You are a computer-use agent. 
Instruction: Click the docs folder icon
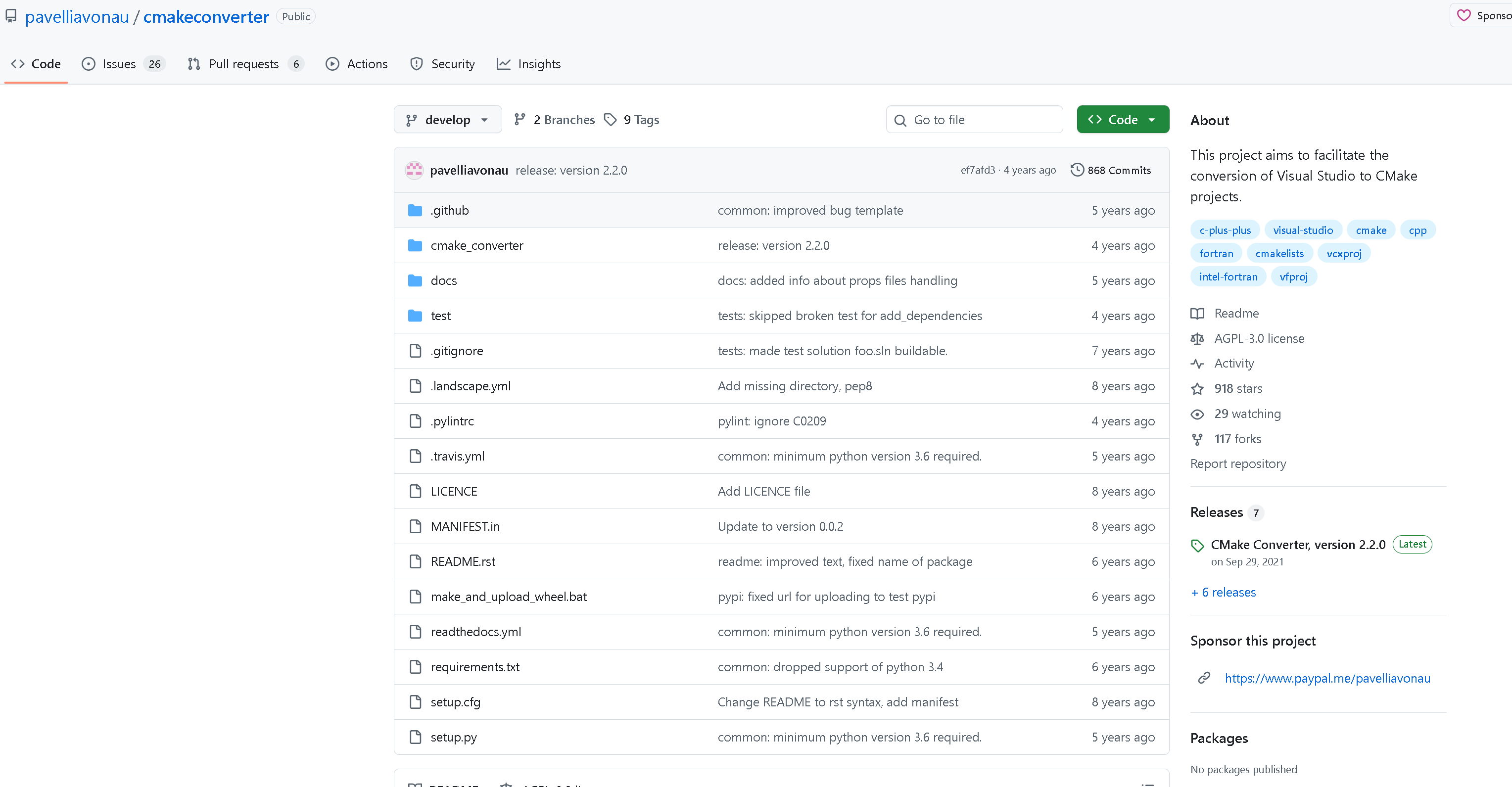tap(415, 280)
